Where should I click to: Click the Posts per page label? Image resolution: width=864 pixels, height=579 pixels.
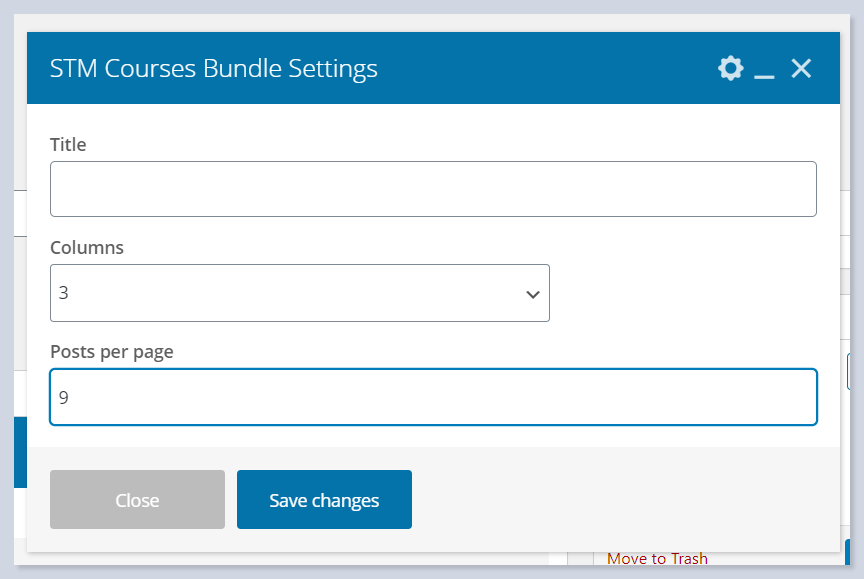pyautogui.click(x=112, y=352)
